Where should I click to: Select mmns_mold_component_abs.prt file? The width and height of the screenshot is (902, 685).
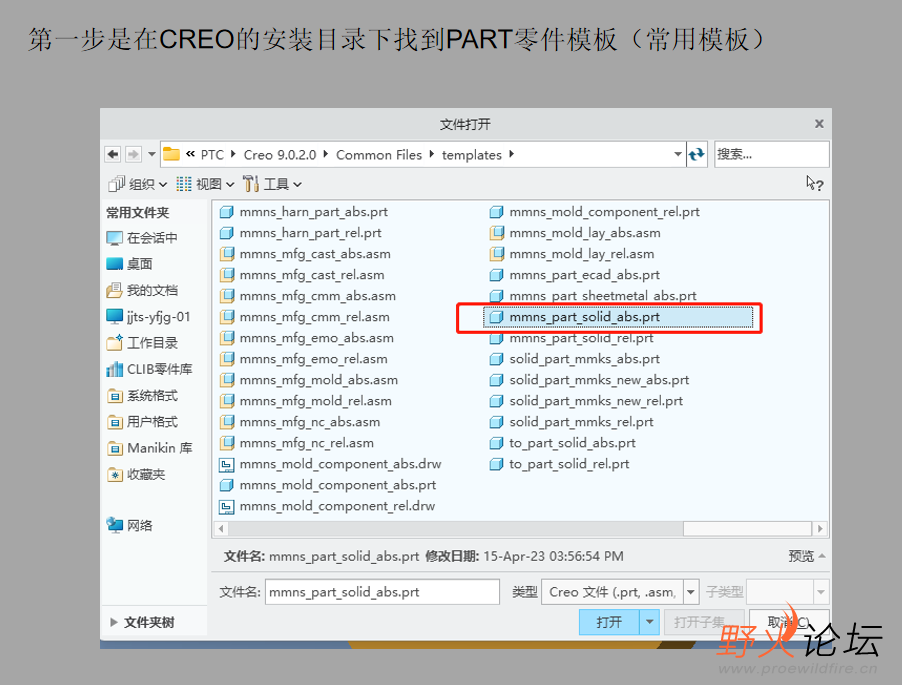(328, 485)
